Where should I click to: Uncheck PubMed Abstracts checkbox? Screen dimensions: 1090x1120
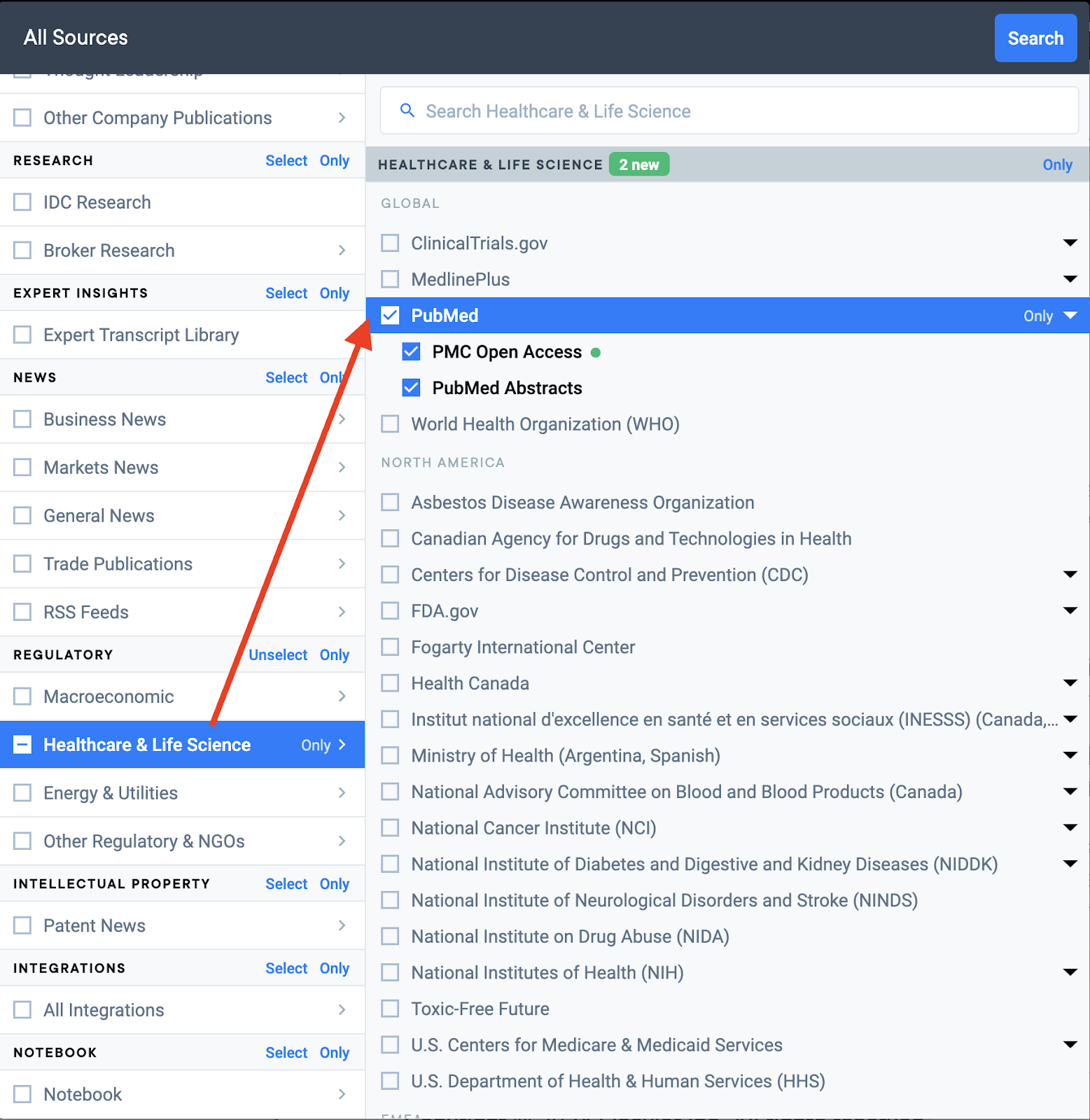[411, 387]
